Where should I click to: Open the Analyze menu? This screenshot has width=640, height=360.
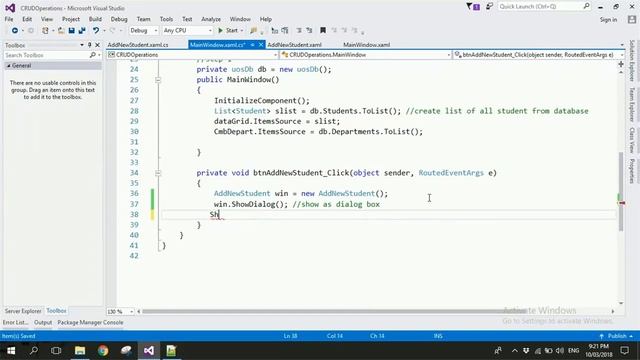pos(211,19)
